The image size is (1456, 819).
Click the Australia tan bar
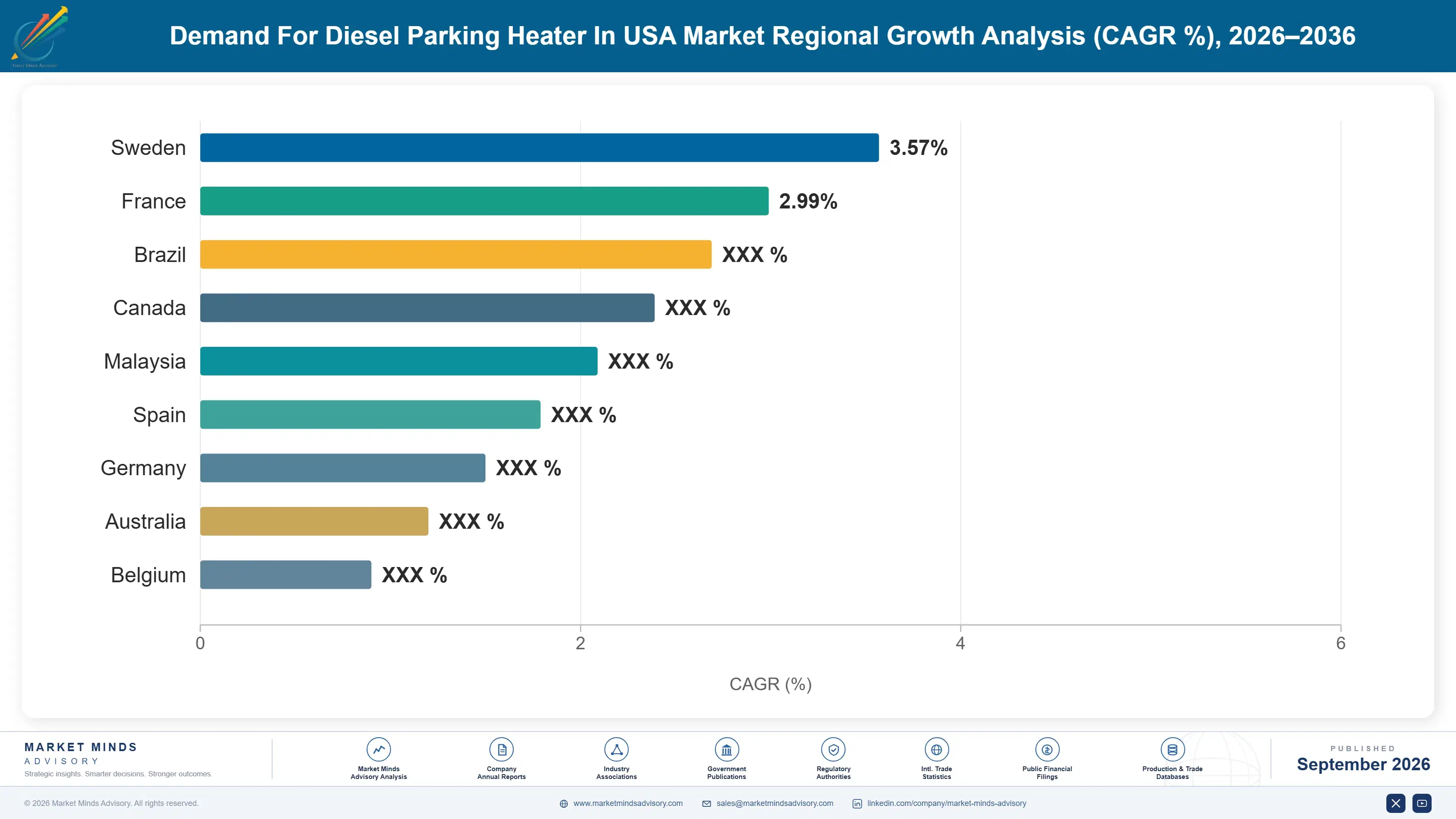coord(314,521)
